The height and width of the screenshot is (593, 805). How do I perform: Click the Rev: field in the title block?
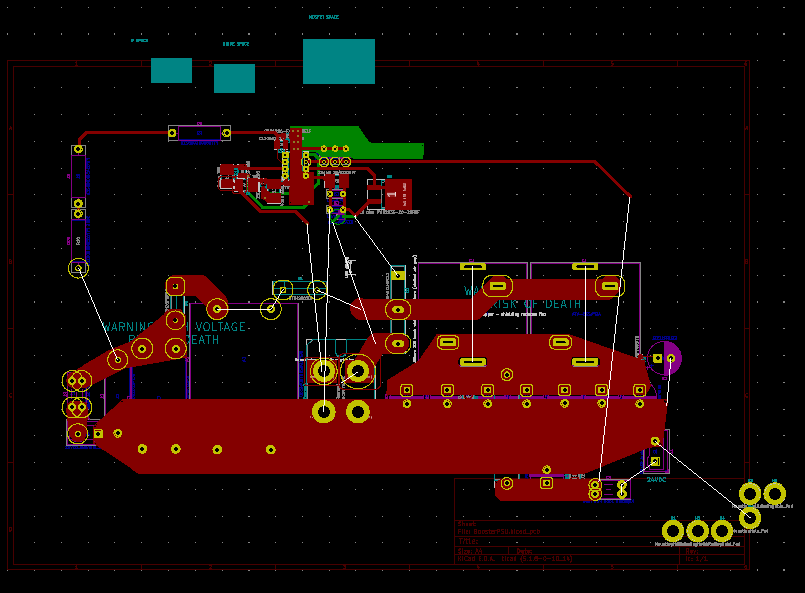click(x=692, y=551)
